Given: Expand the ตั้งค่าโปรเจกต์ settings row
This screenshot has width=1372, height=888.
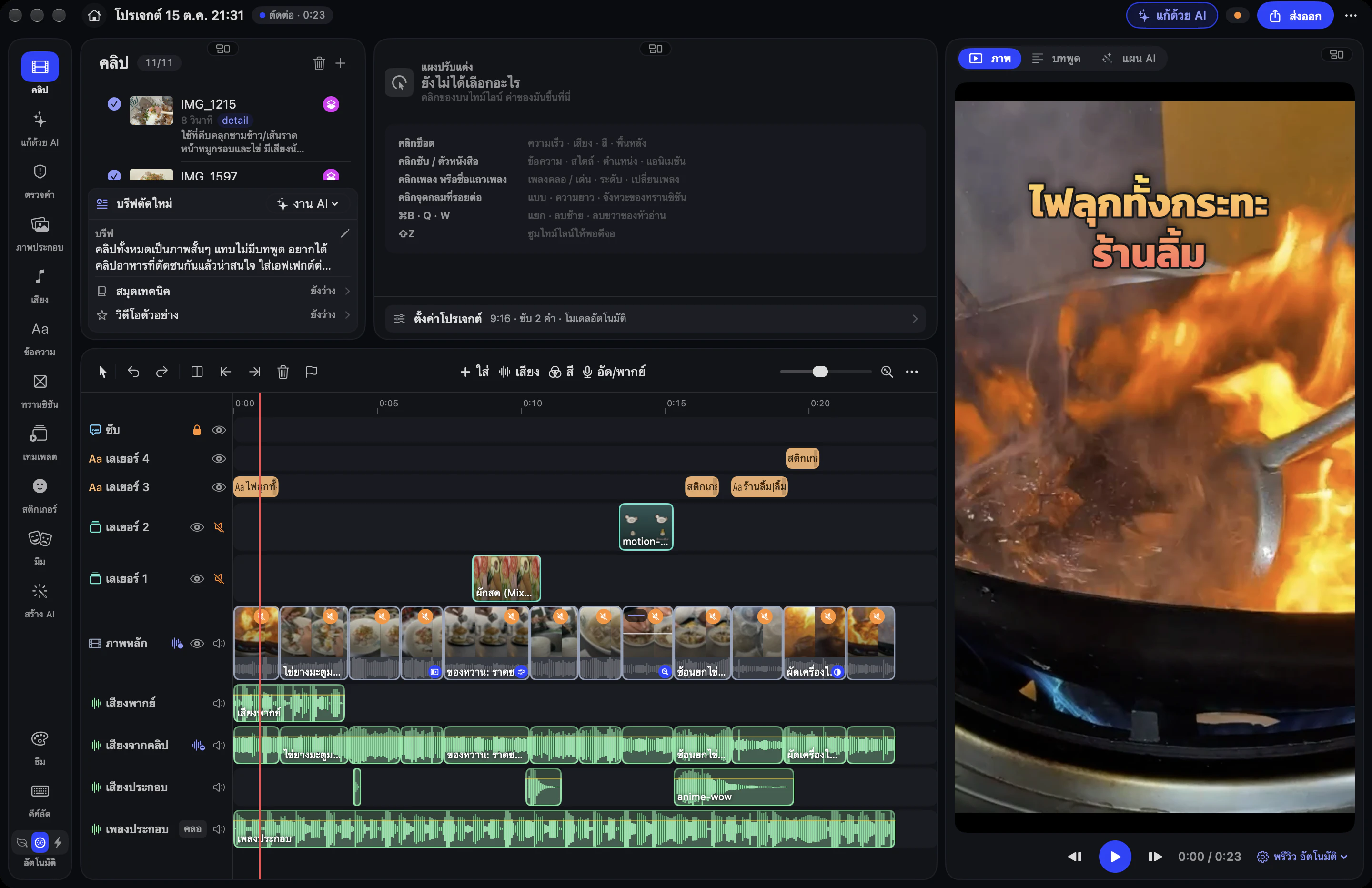Looking at the screenshot, I should 655,318.
